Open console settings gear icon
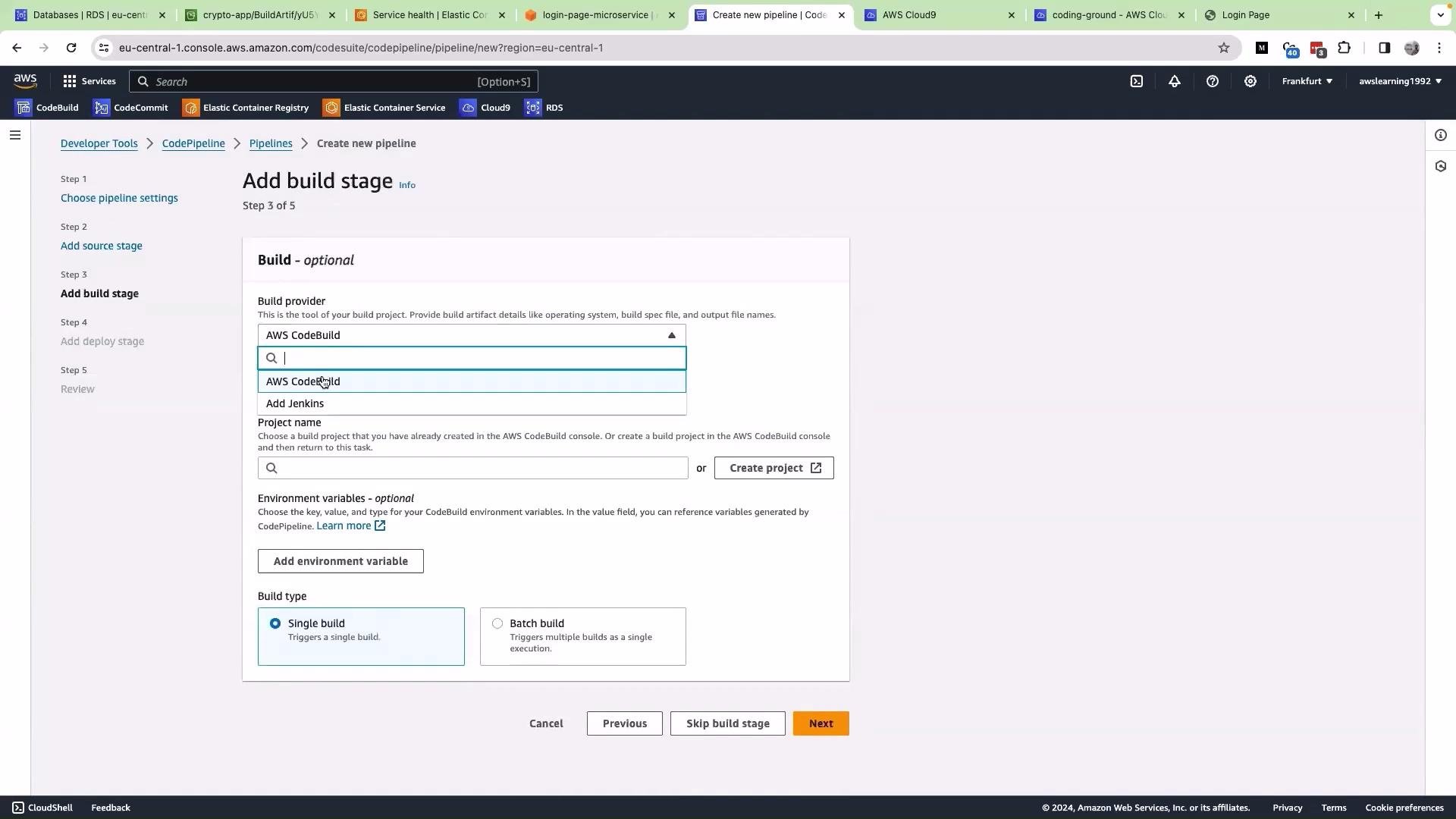This screenshot has width=1456, height=819. point(1250,81)
